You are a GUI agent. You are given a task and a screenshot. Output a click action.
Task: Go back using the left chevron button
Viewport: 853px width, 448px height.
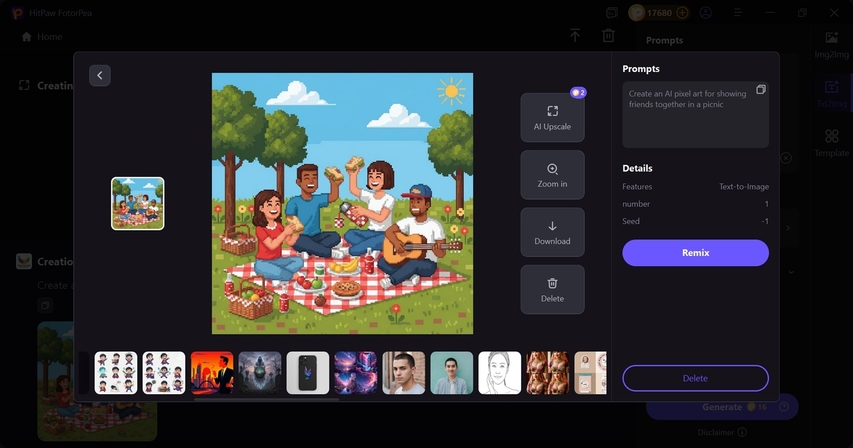[100, 76]
